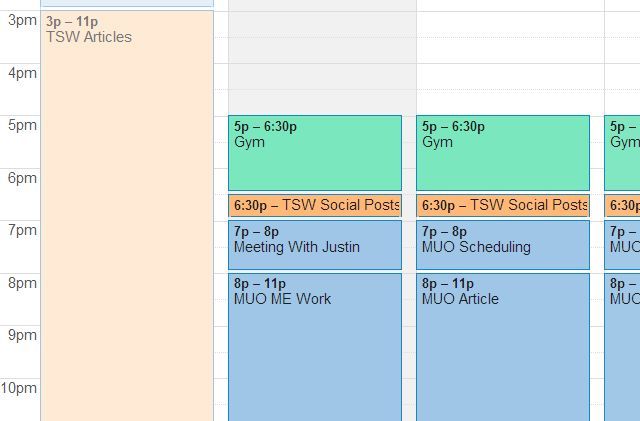Open the Meeting With Justin event
The height and width of the screenshot is (421, 640).
click(x=314, y=245)
